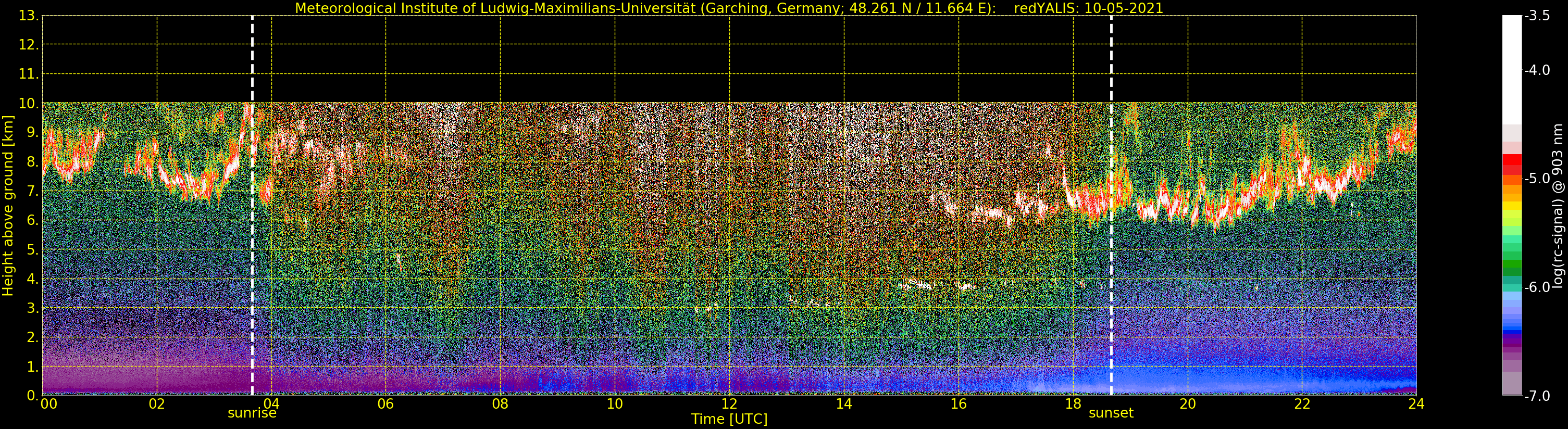Image resolution: width=1568 pixels, height=429 pixels.
Task: Click the "-7.0" colorbar tick label
Action: pyautogui.click(x=1538, y=396)
